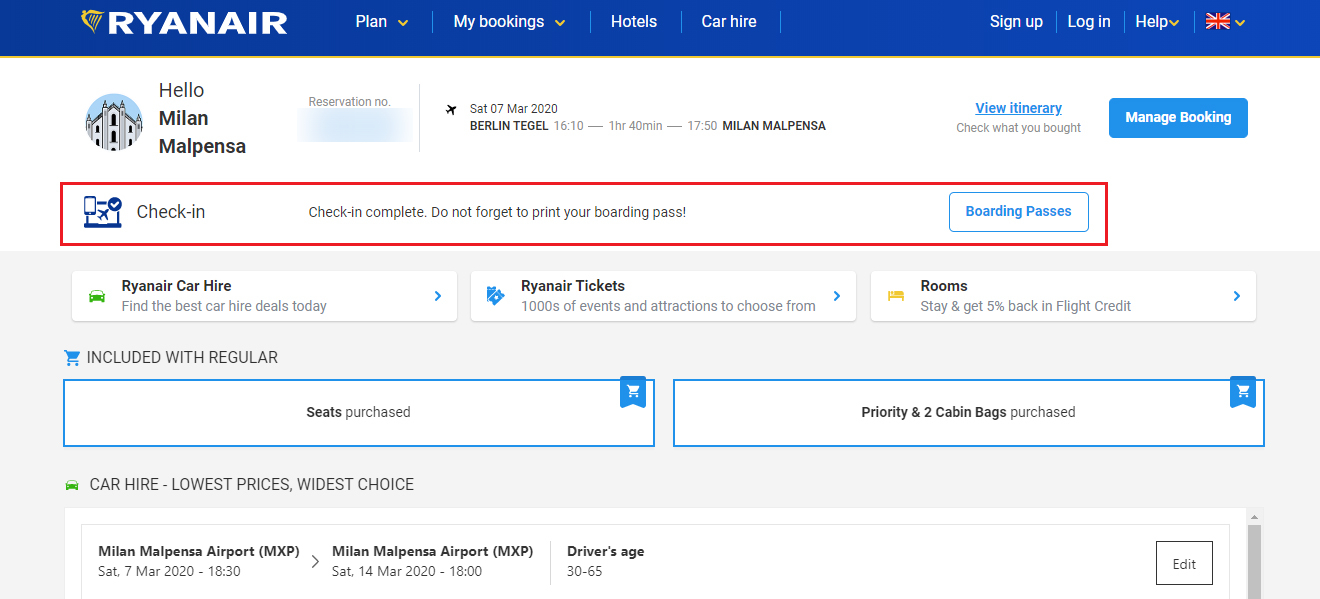Click the Manage Booking button
Image resolution: width=1320 pixels, height=599 pixels.
1178,118
